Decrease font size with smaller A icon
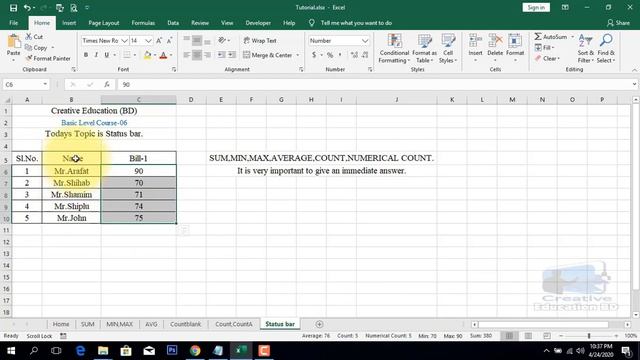640x360 pixels. [169, 40]
